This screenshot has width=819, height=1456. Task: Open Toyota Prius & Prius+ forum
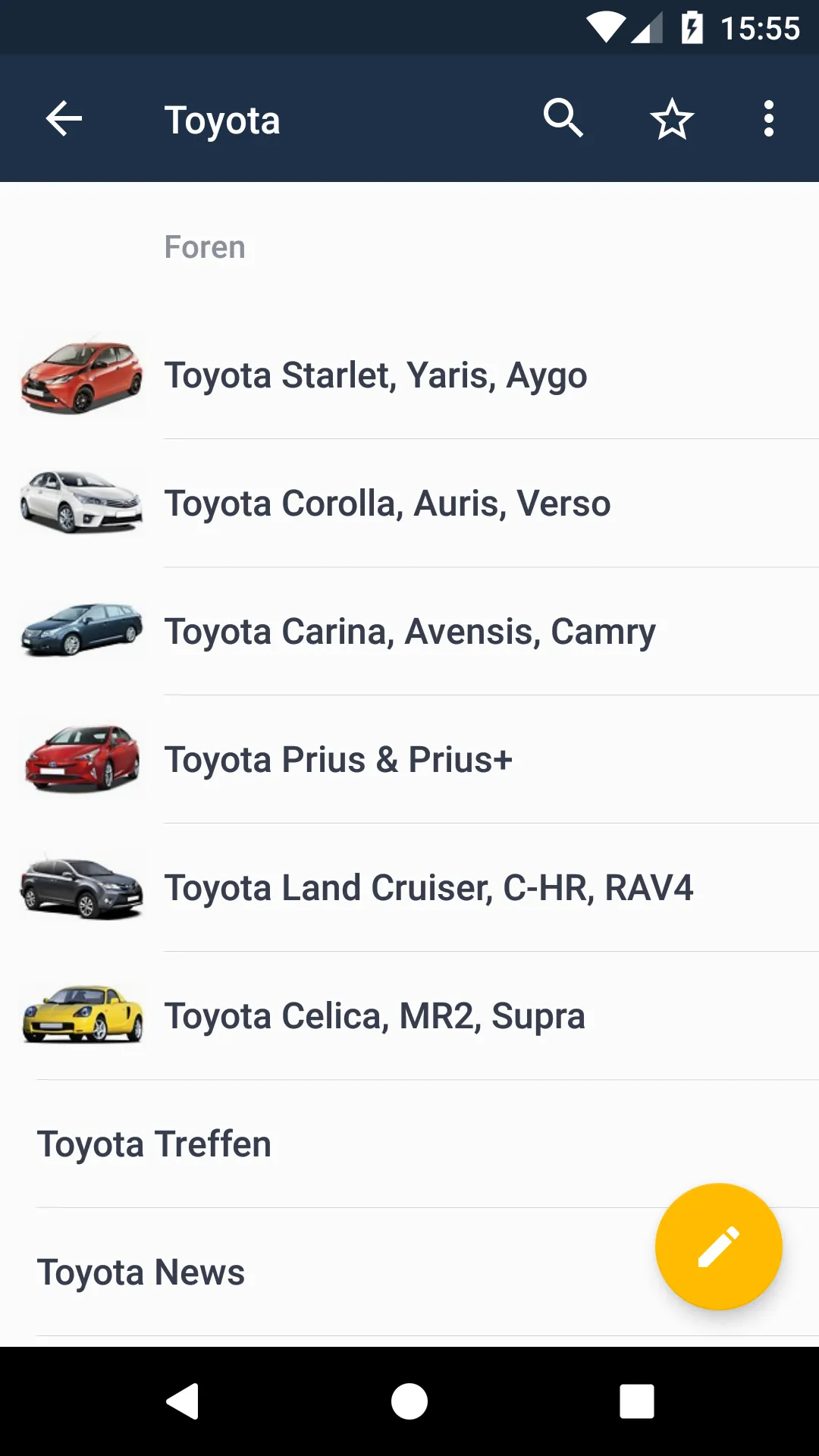click(338, 760)
